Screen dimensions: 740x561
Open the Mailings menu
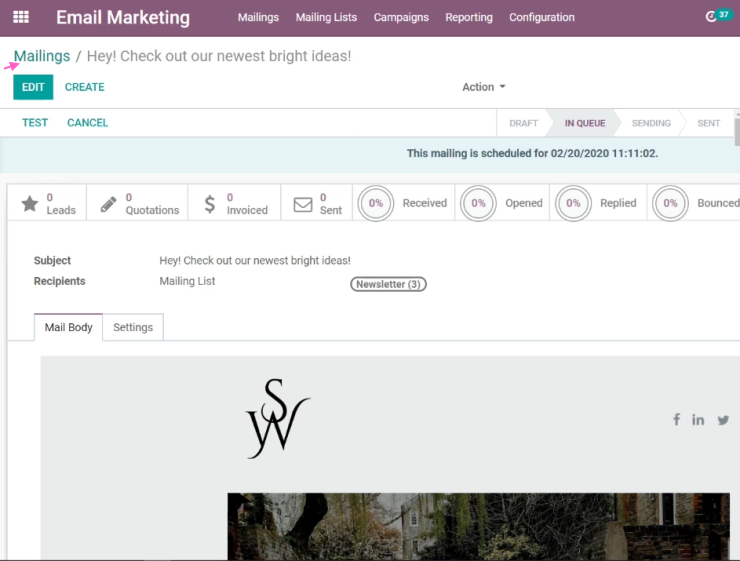tap(258, 17)
